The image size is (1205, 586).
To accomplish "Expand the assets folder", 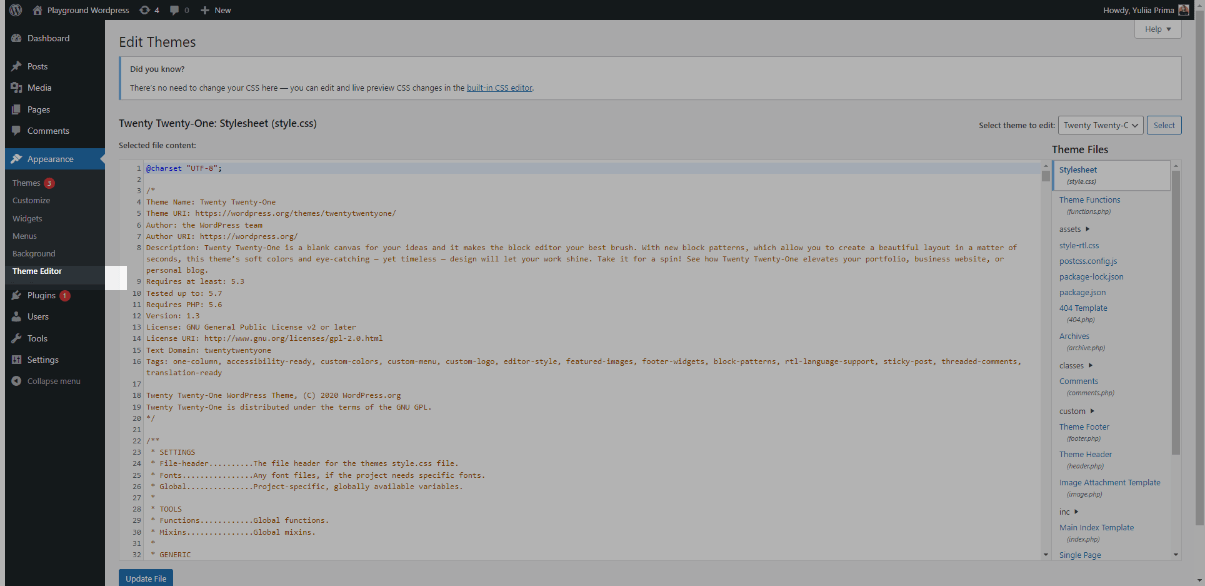I will coord(1075,229).
